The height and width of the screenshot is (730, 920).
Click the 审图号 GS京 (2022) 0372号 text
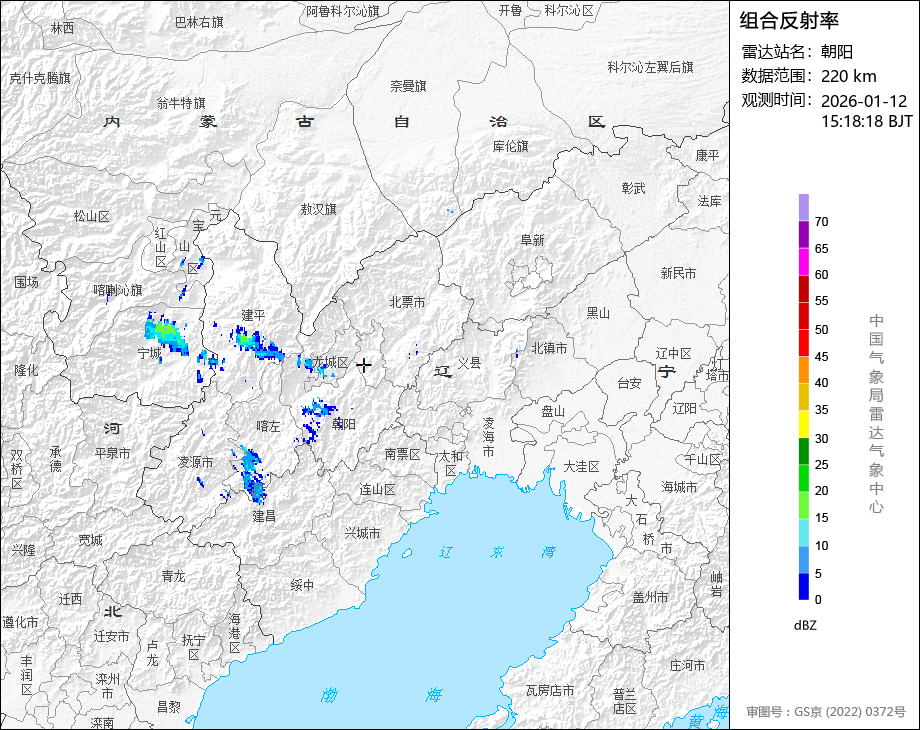pyautogui.click(x=826, y=712)
